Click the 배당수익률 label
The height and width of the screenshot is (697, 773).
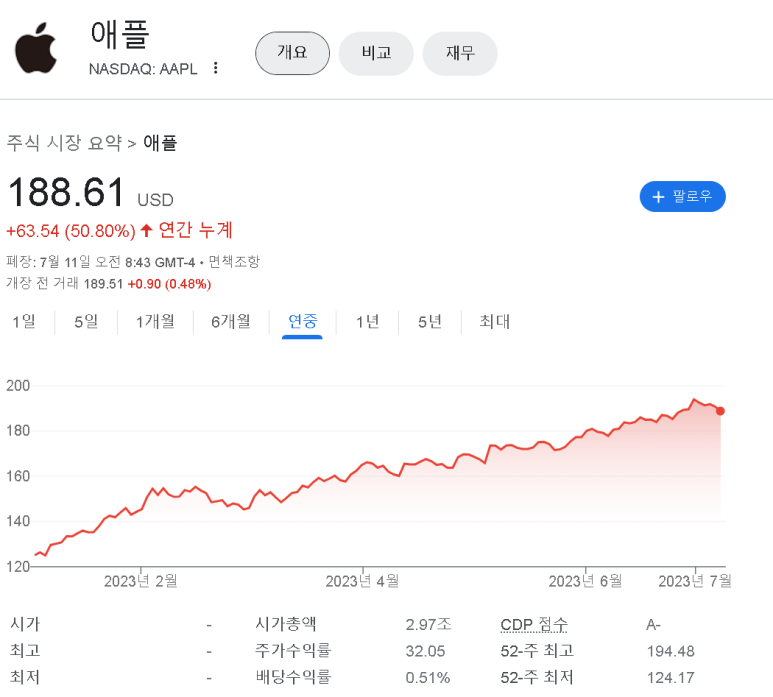(x=293, y=677)
